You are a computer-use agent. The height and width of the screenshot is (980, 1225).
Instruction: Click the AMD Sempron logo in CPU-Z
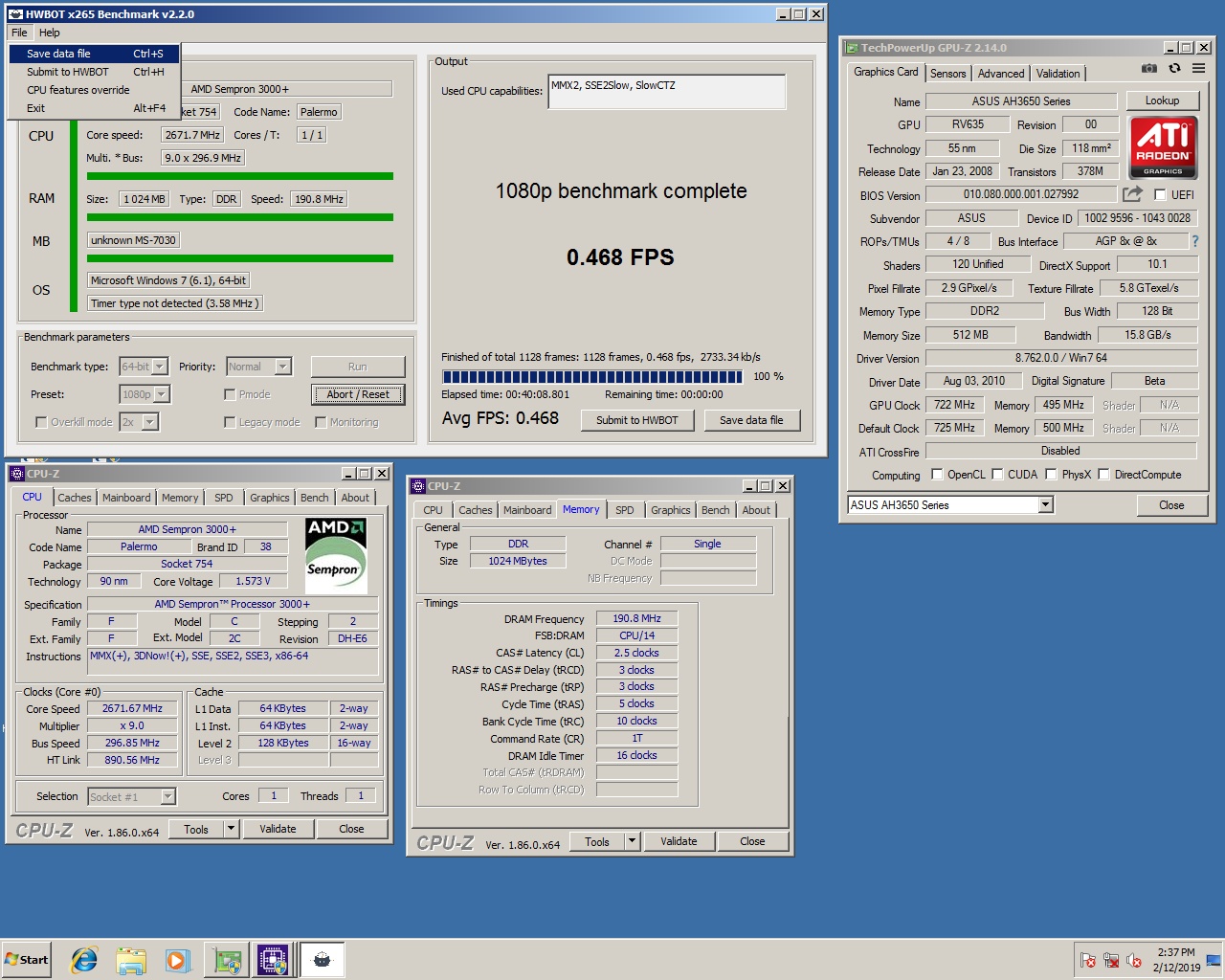pyautogui.click(x=334, y=554)
